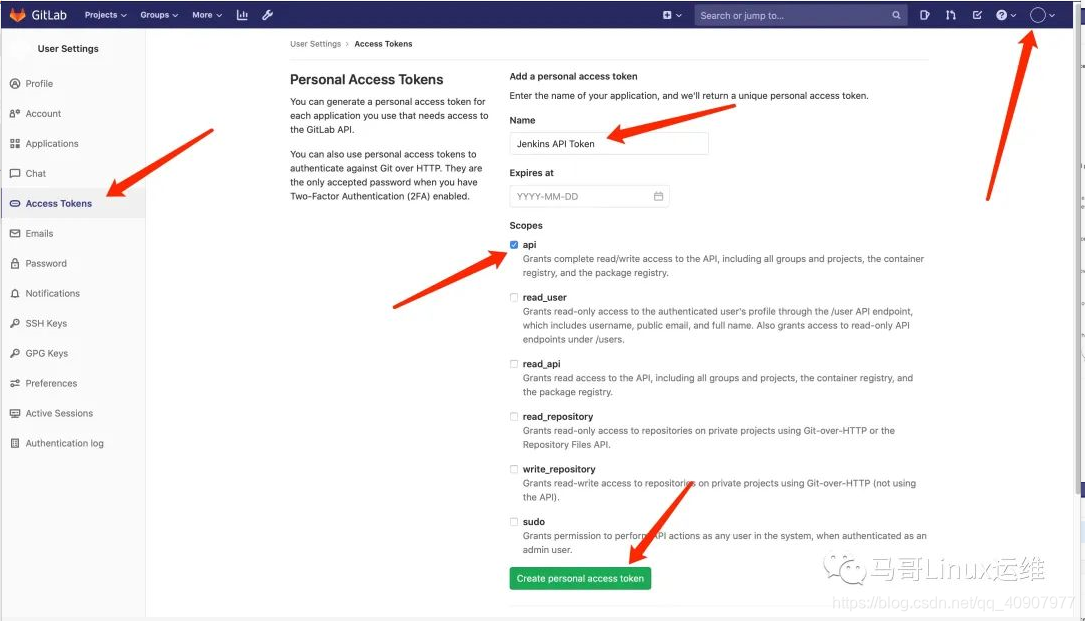Open Active Sessions link

[59, 413]
